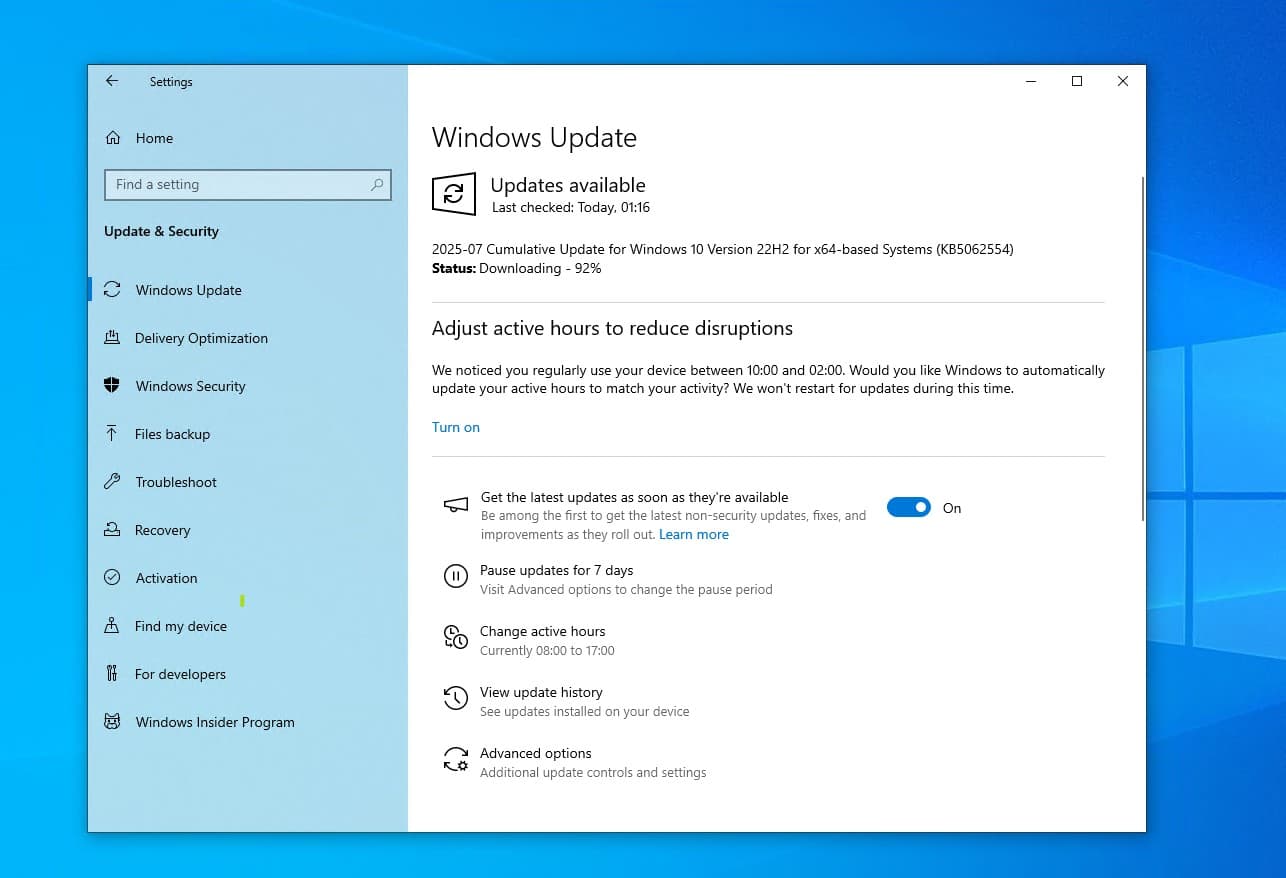Select Windows Insider Program in sidebar
1286x878 pixels.
point(214,722)
